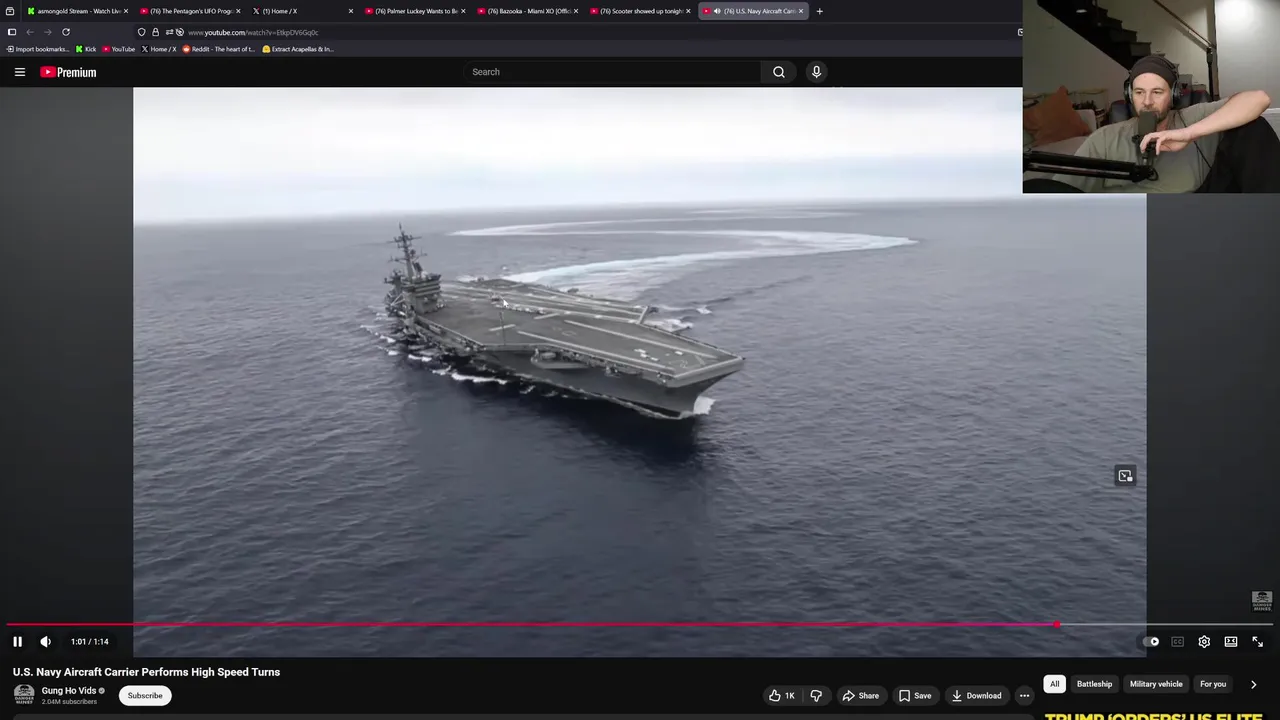
Task: Select the Battleship filter chip
Action: [x=1094, y=684]
